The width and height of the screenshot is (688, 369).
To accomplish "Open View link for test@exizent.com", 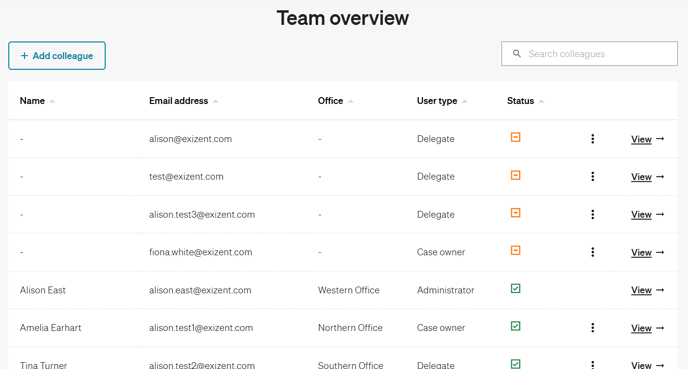I will (x=641, y=177).
